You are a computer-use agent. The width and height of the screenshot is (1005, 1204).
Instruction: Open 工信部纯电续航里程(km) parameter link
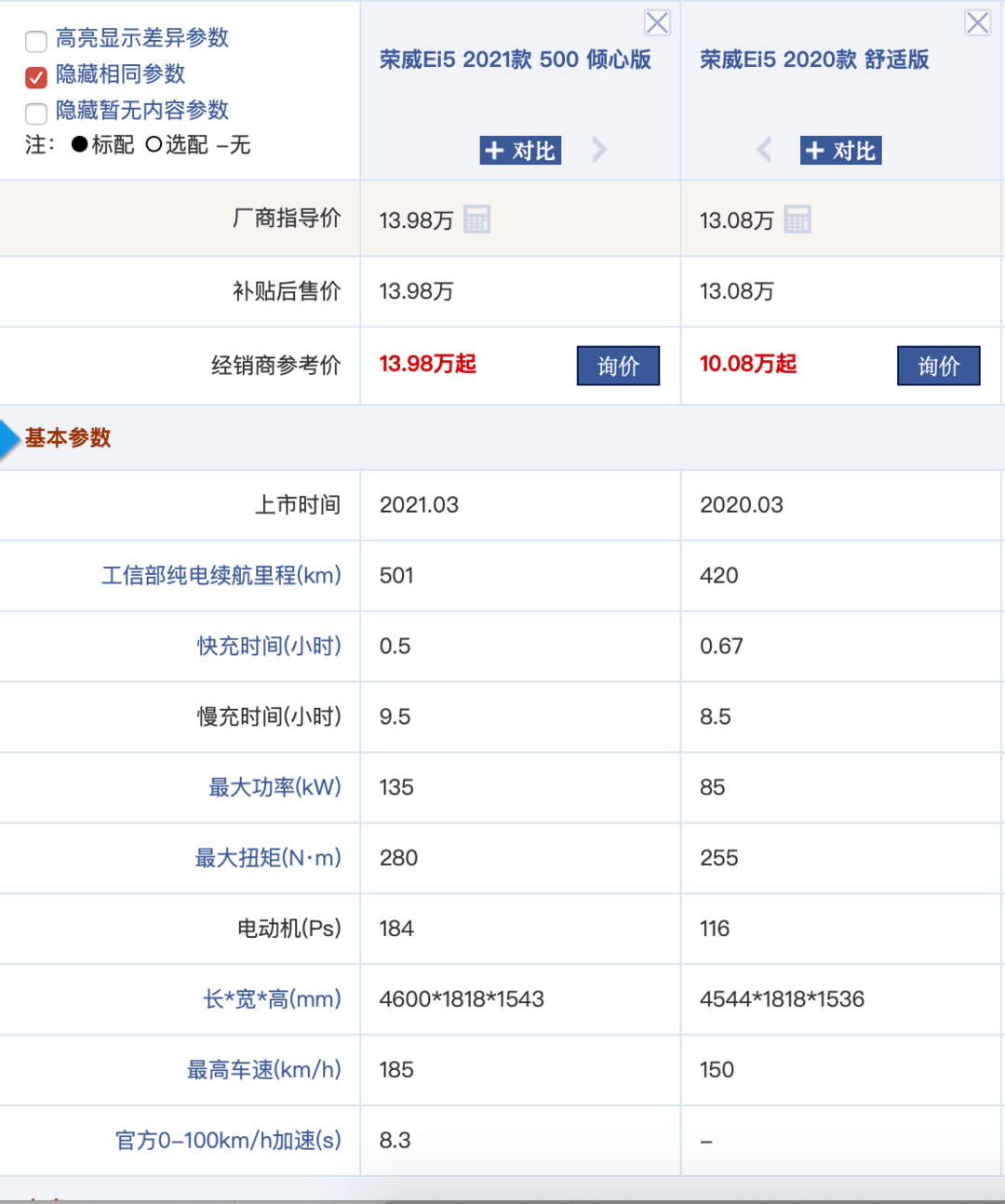[221, 576]
